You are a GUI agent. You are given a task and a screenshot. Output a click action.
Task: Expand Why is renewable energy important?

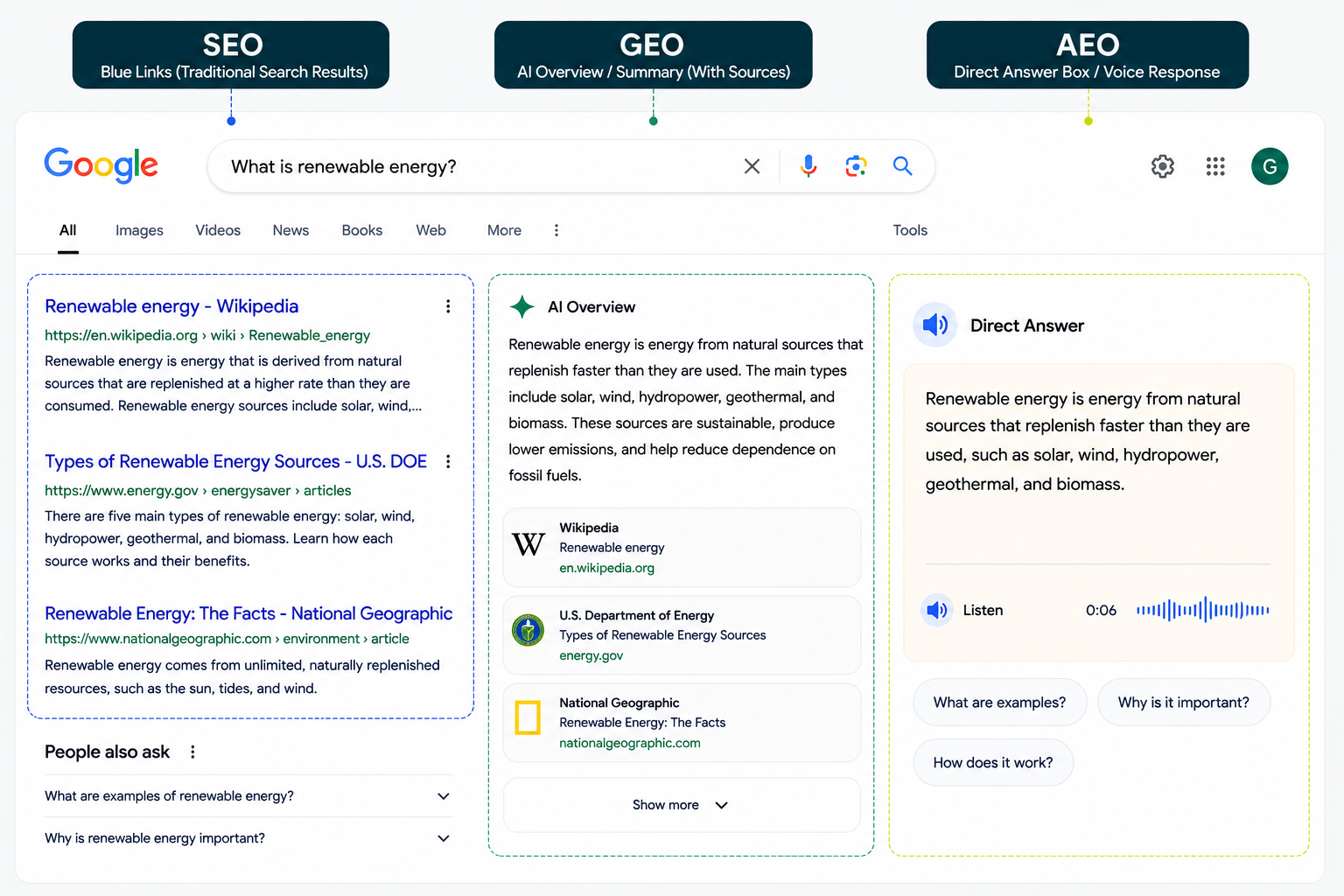click(x=248, y=838)
